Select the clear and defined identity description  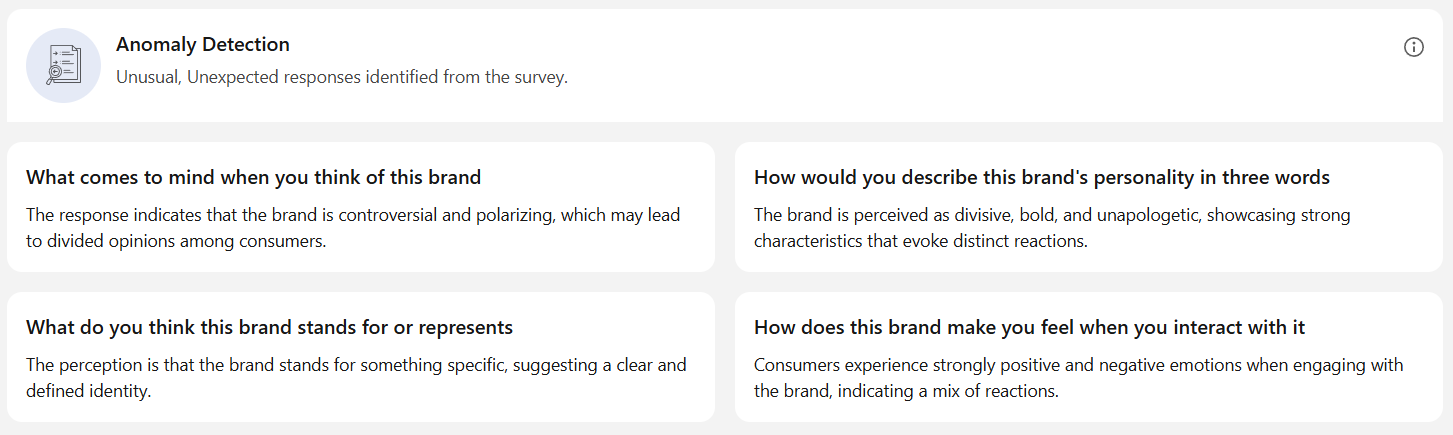356,378
